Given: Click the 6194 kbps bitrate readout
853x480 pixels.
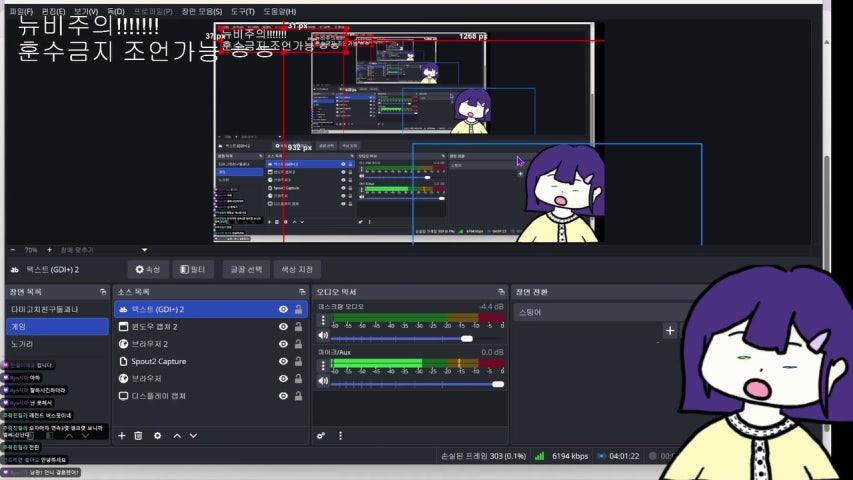Looking at the screenshot, I should coord(570,456).
